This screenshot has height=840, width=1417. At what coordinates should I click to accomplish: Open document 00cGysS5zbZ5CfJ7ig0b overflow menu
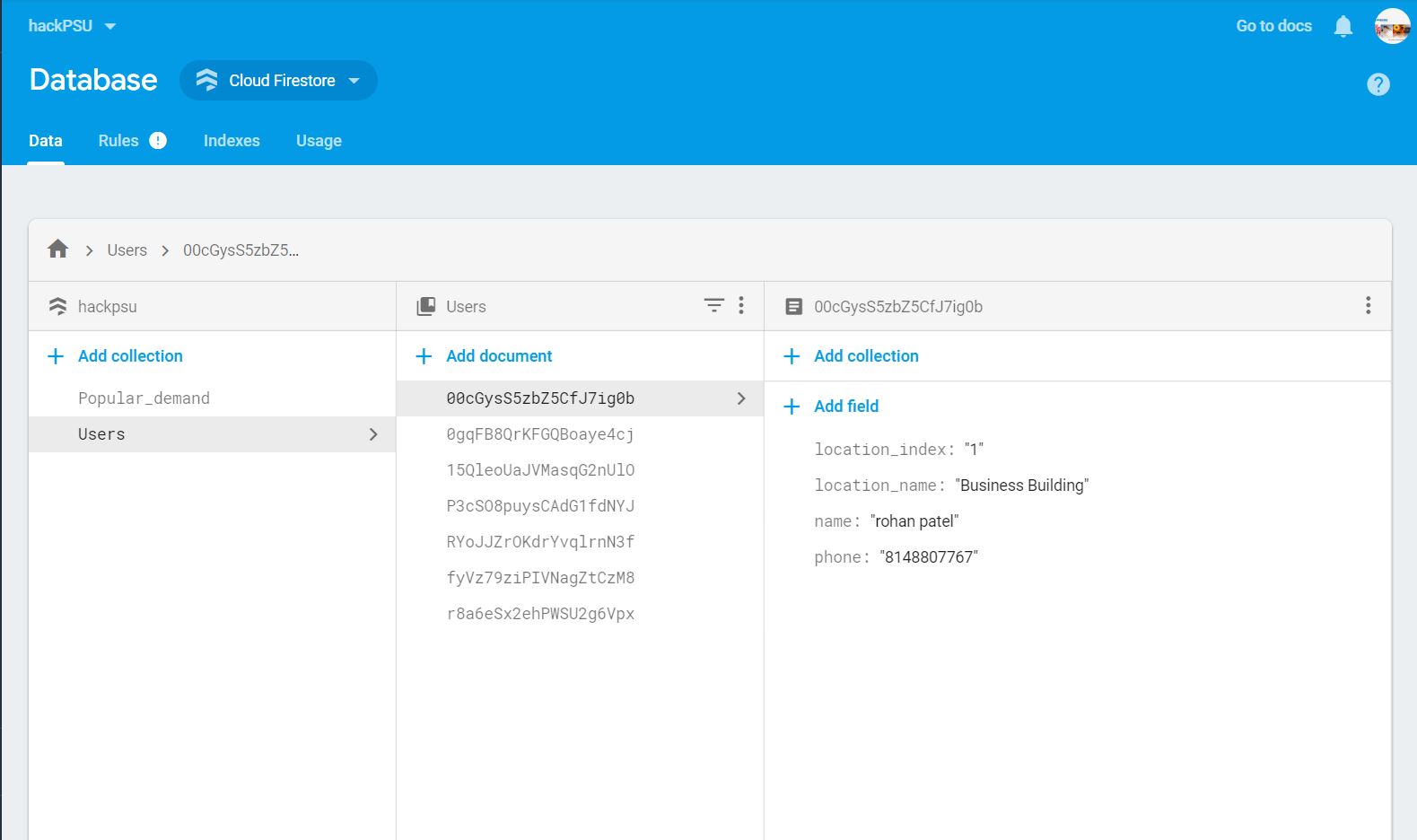coord(1368,306)
